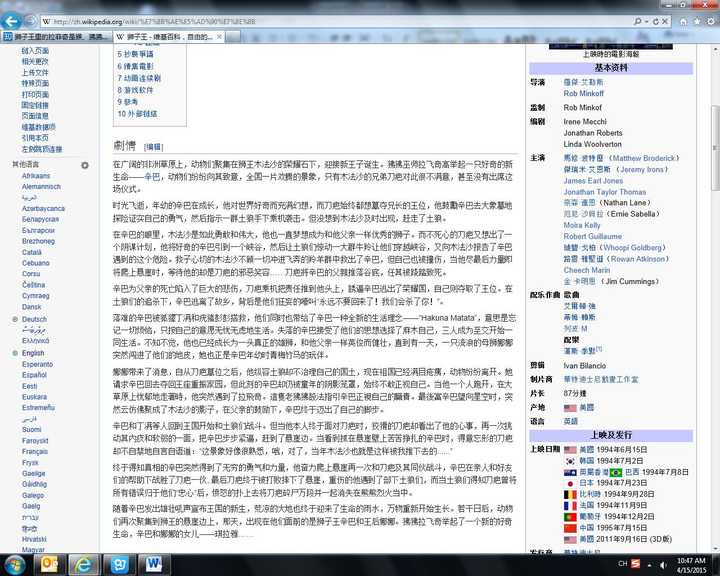The image size is (720, 576).
Task: Click the address bar search magnifier icon
Action: click(x=638, y=21)
